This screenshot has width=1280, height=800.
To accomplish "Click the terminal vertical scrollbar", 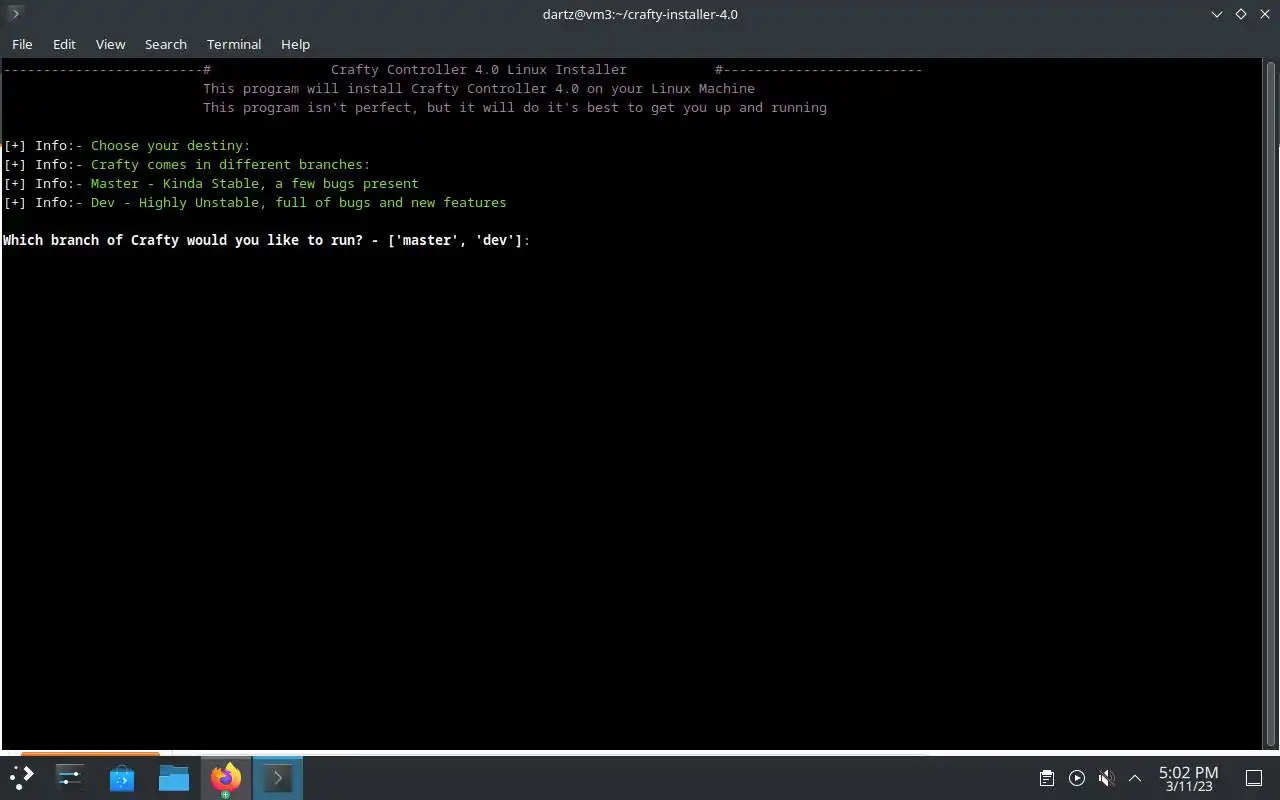I will click(x=1271, y=403).
